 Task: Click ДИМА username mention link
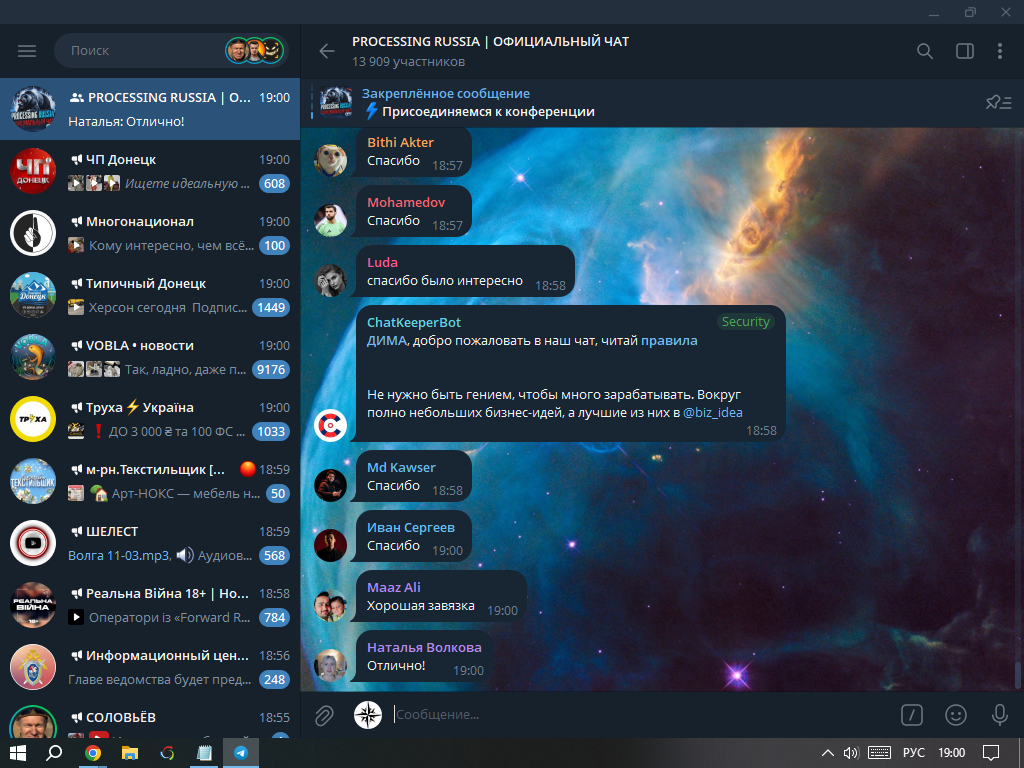387,340
